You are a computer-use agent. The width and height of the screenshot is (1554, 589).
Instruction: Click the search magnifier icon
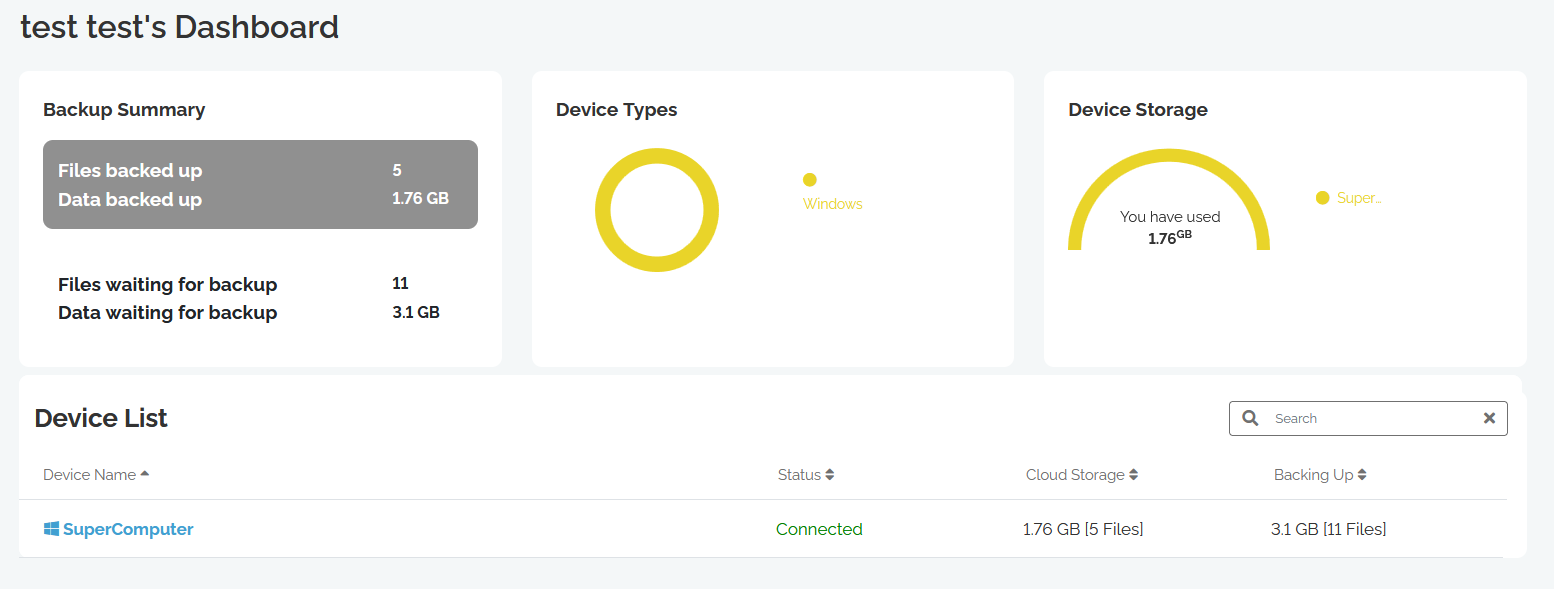tap(1250, 418)
